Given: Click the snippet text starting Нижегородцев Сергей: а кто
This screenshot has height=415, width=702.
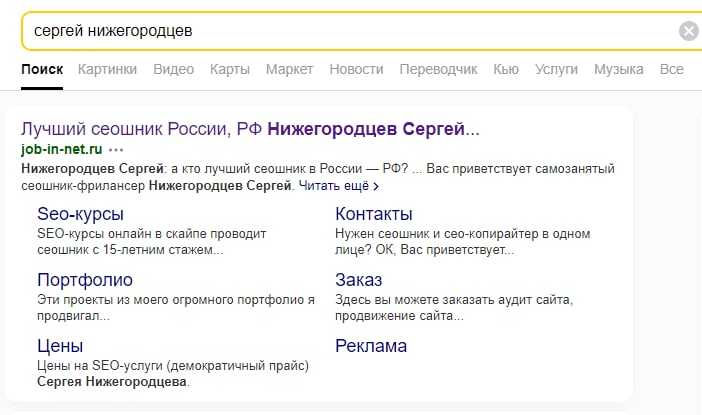Looking at the screenshot, I should coord(318,177).
